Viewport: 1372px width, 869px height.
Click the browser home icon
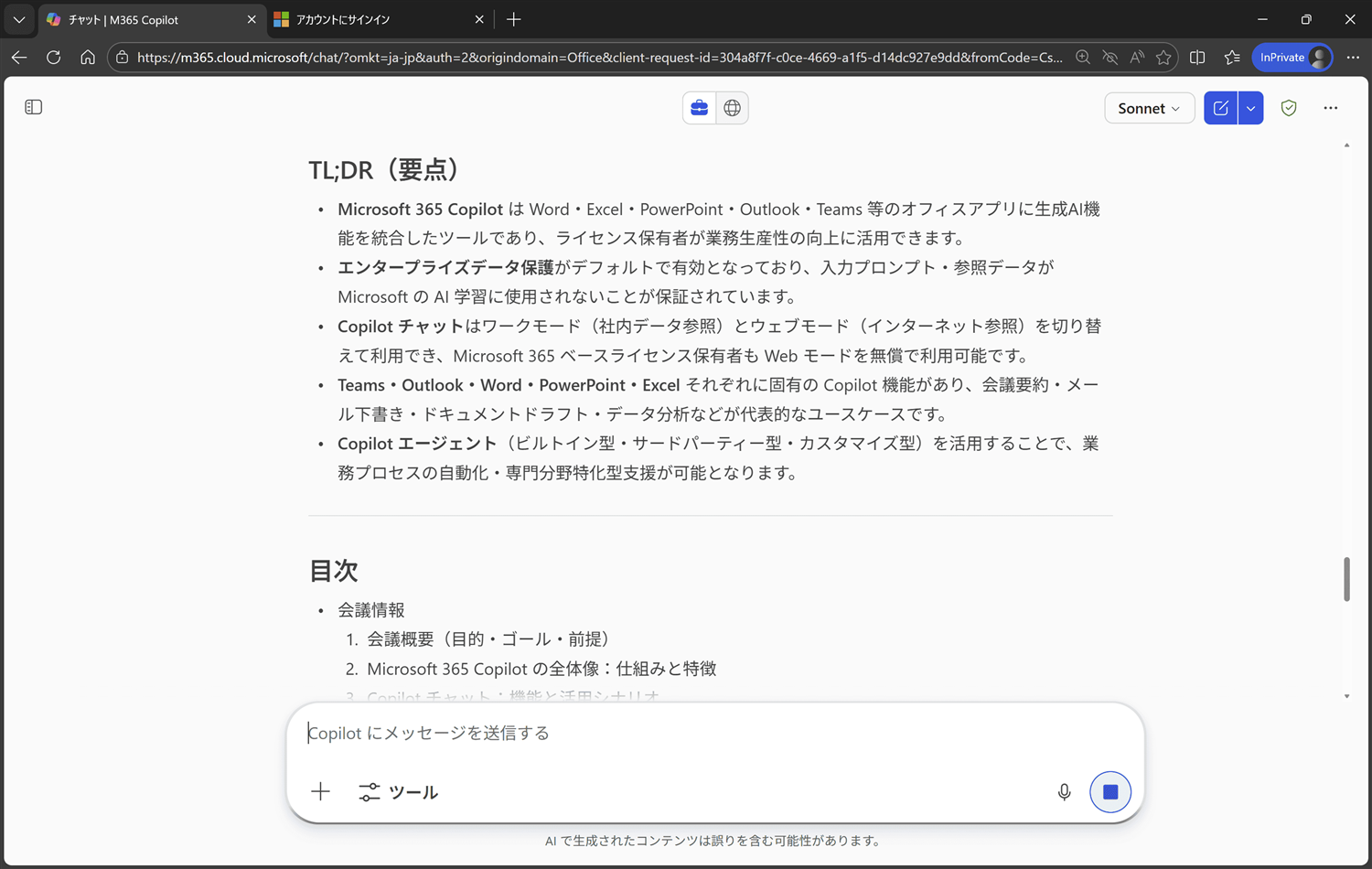coord(87,57)
